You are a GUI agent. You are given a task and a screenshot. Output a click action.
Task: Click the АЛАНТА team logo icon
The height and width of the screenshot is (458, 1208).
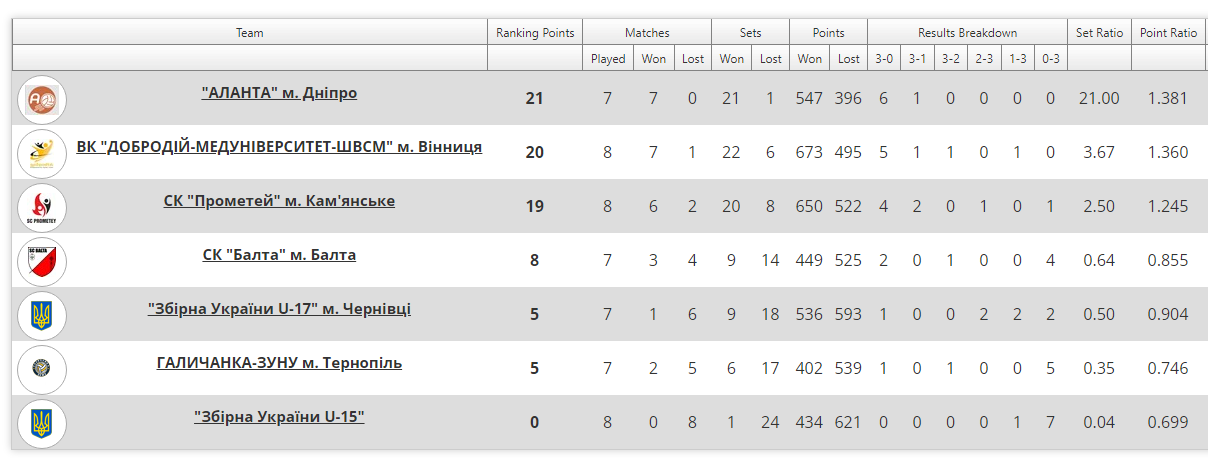[42, 100]
